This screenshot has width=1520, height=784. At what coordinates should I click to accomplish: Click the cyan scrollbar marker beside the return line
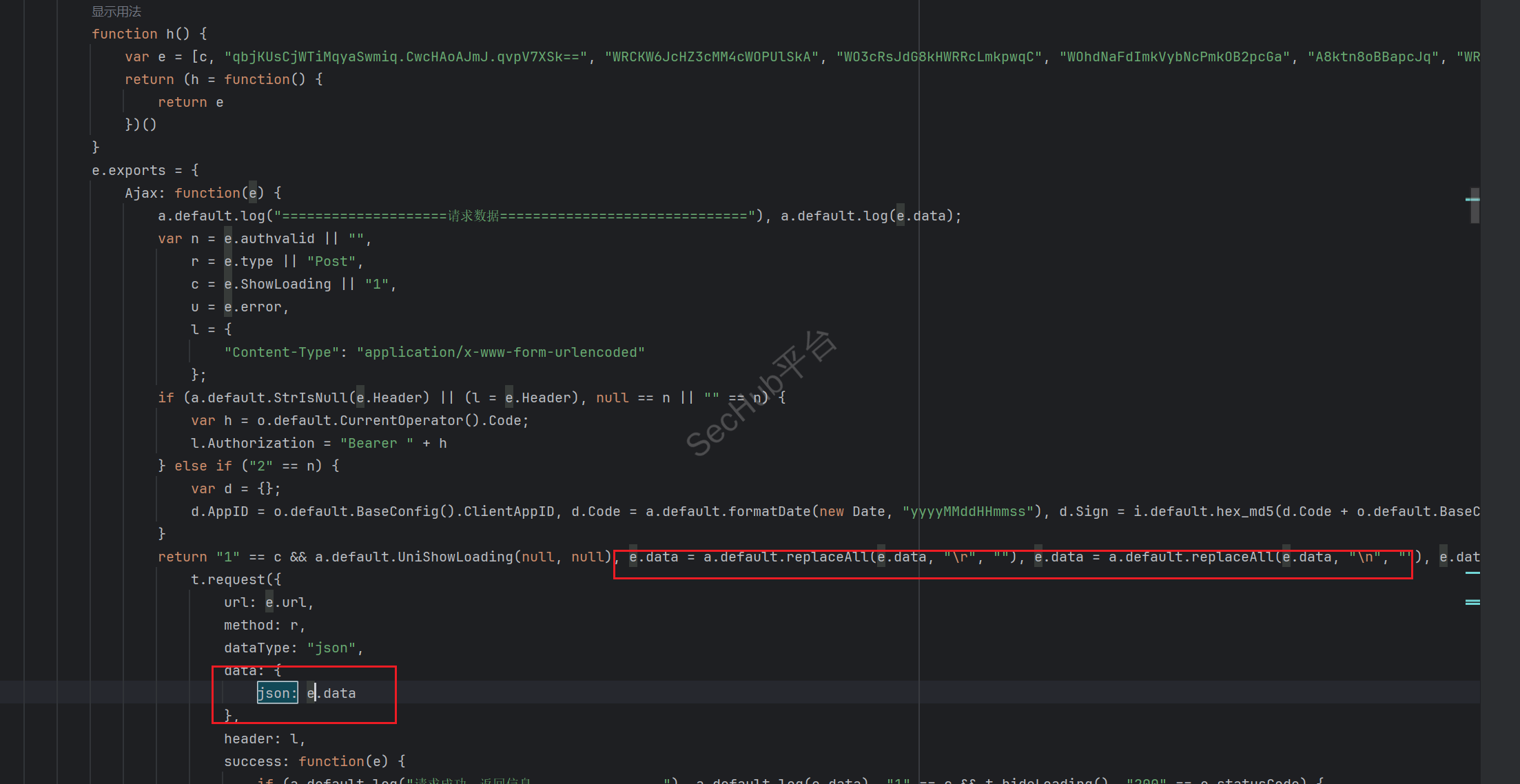[1472, 572]
